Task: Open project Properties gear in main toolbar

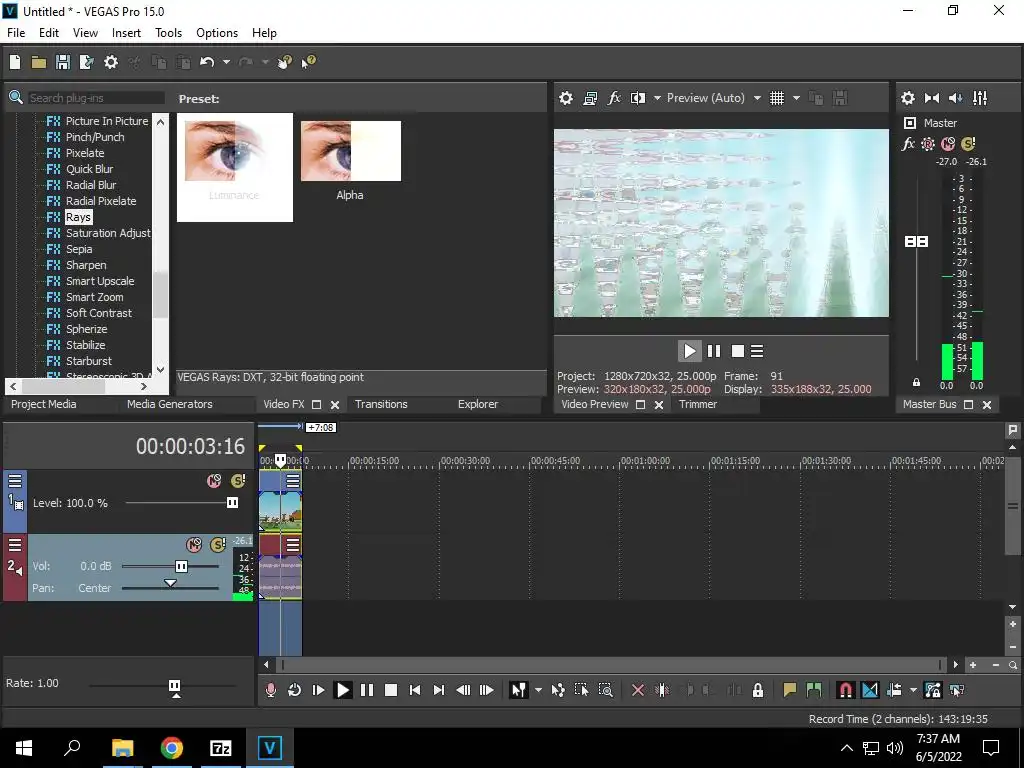Action: [111, 62]
